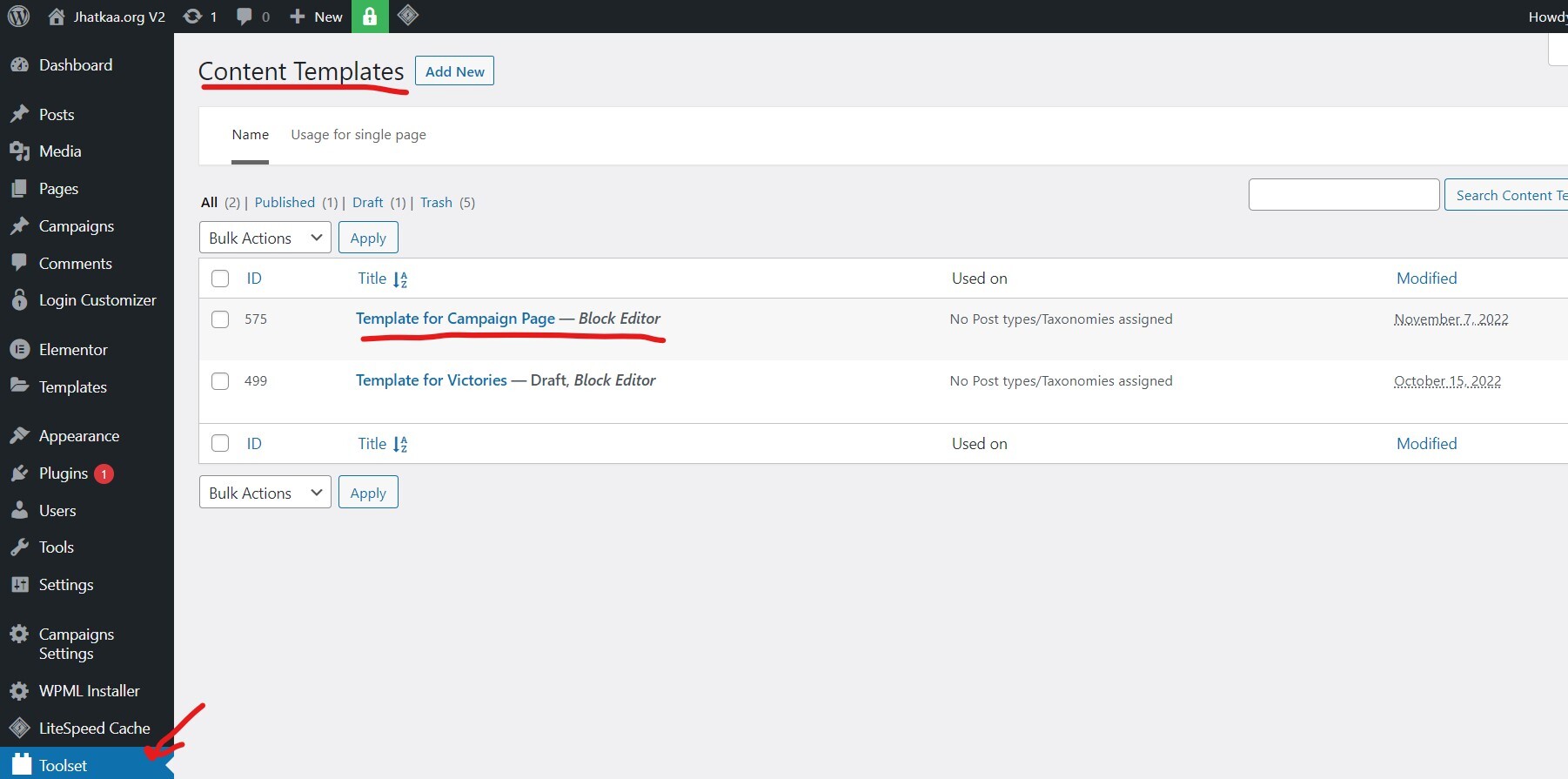1568x779 pixels.
Task: Click the plus icon beside New
Action: click(298, 17)
